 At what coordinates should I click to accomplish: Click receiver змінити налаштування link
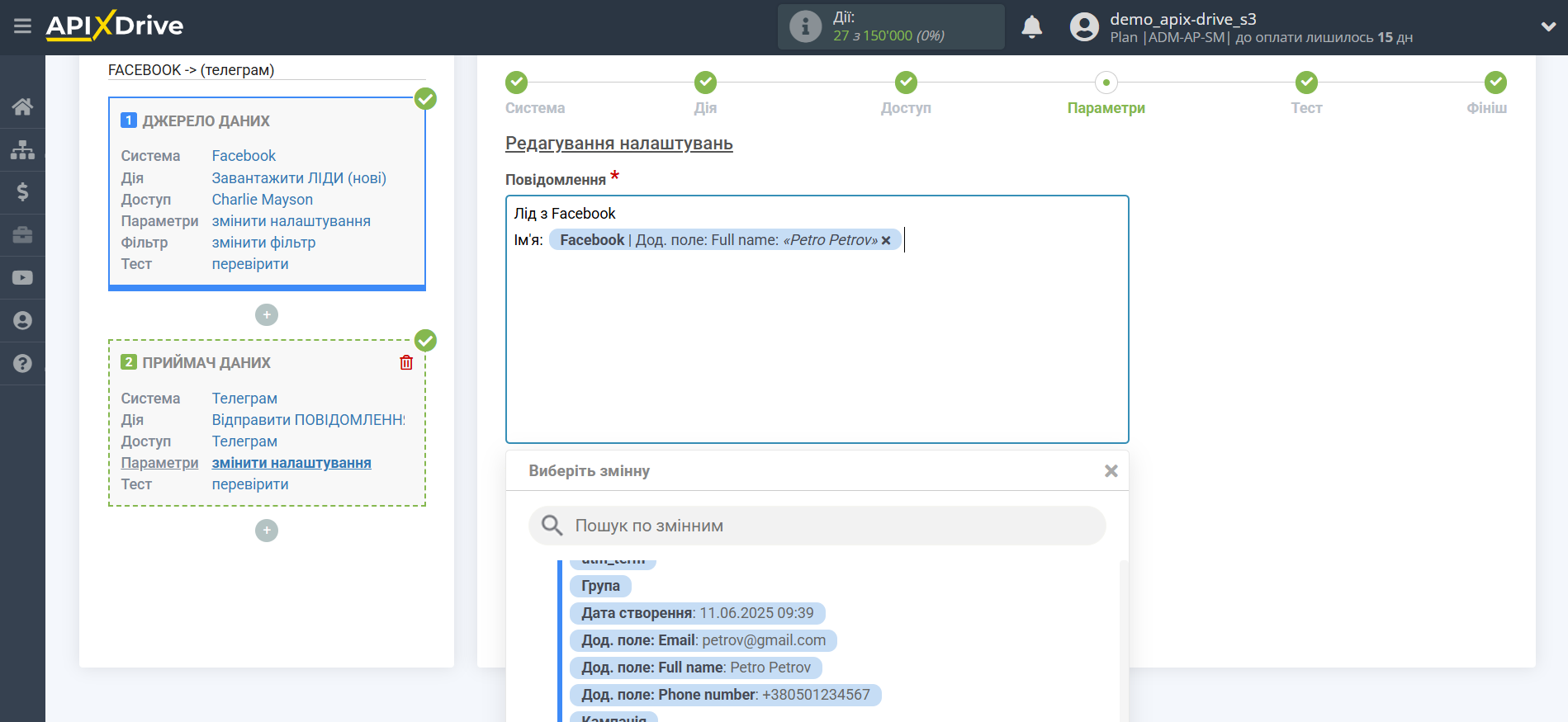click(x=291, y=463)
